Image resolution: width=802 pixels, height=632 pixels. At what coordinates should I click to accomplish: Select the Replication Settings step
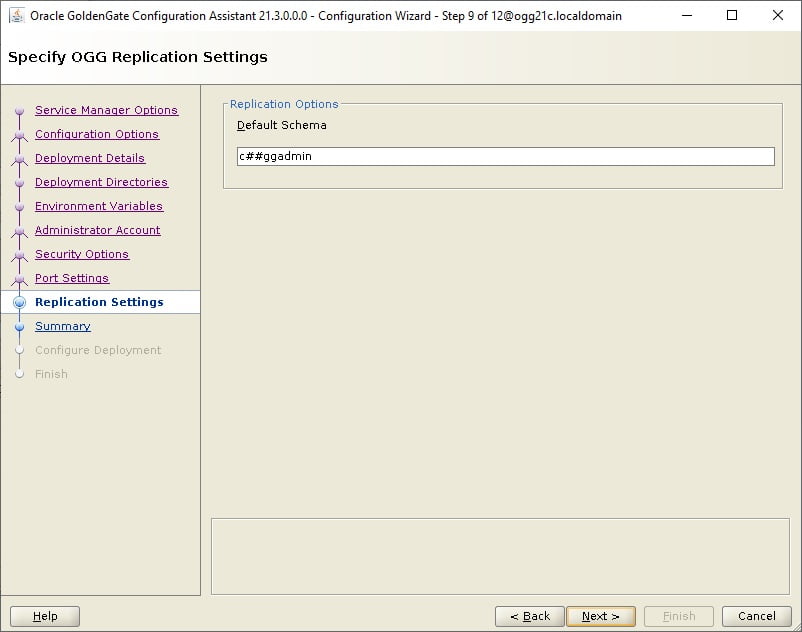click(x=99, y=302)
